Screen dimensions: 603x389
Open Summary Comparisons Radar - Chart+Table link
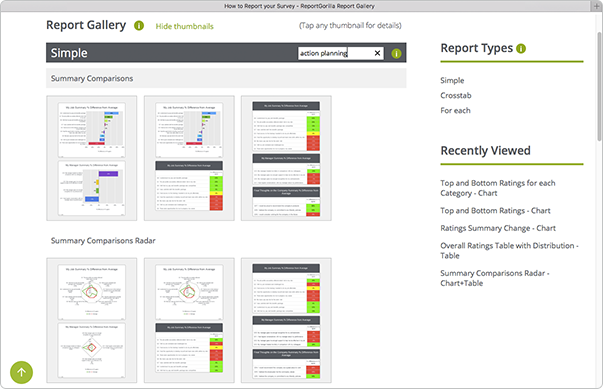tap(495, 278)
